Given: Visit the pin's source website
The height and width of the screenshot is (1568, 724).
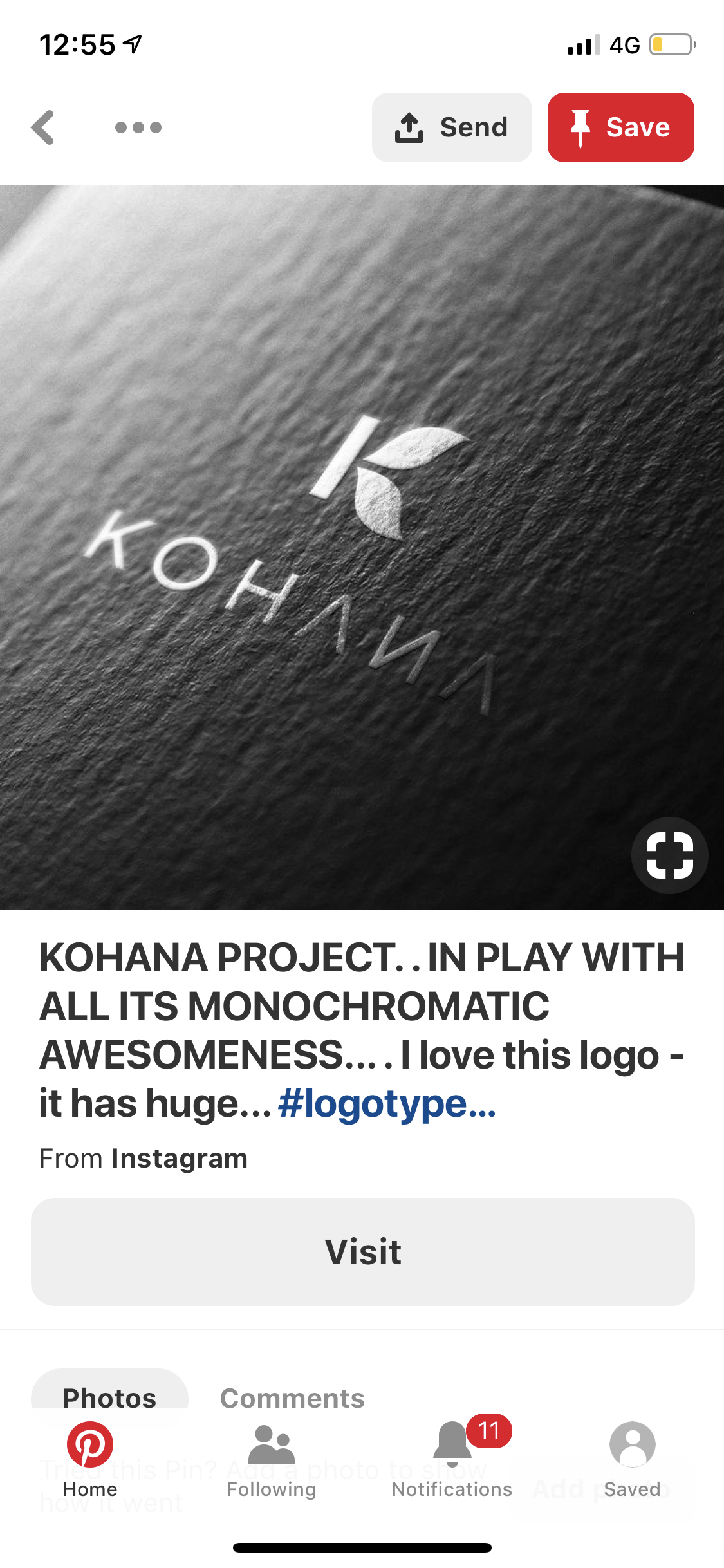Looking at the screenshot, I should (x=363, y=1252).
